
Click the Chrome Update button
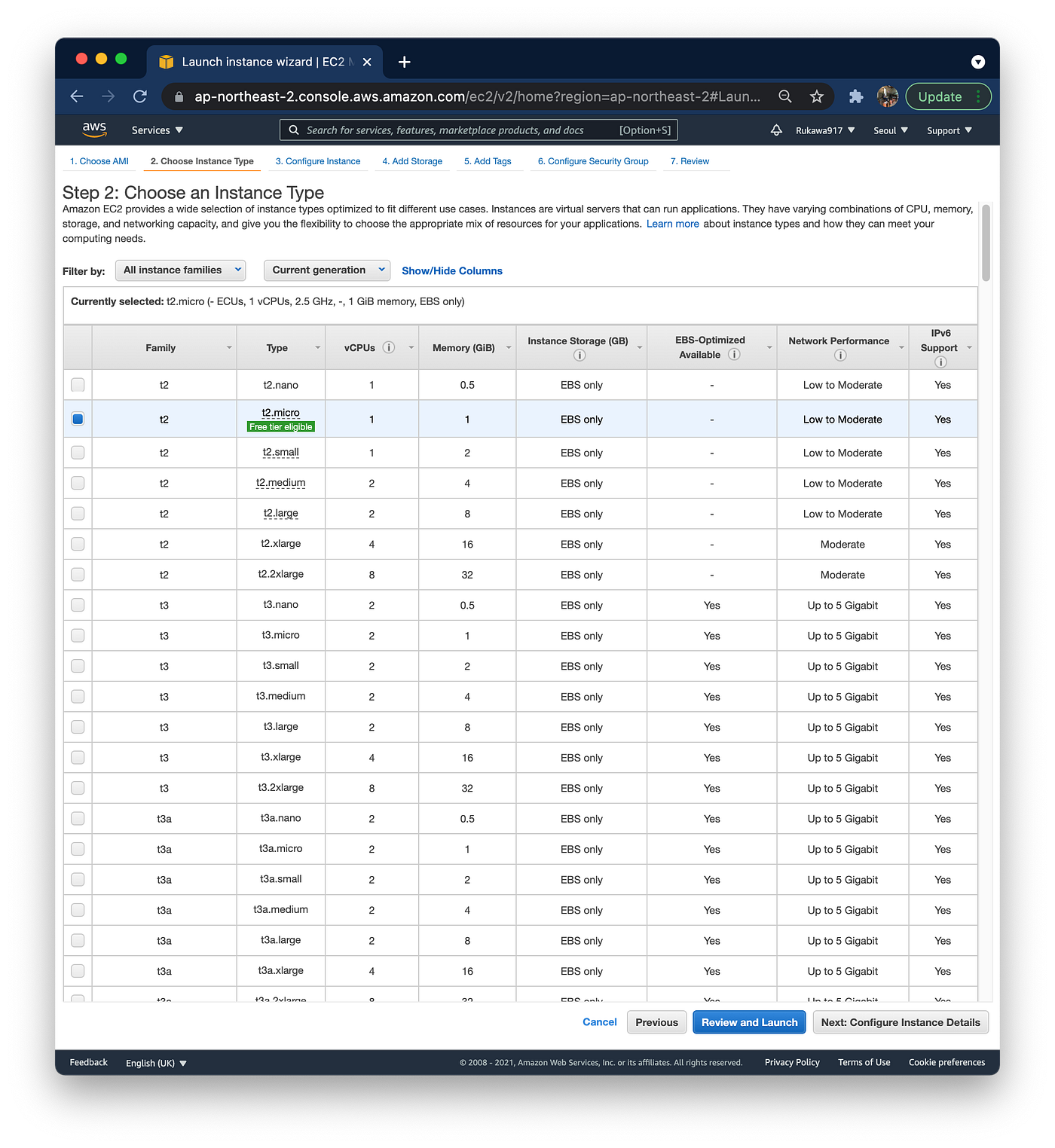click(948, 96)
